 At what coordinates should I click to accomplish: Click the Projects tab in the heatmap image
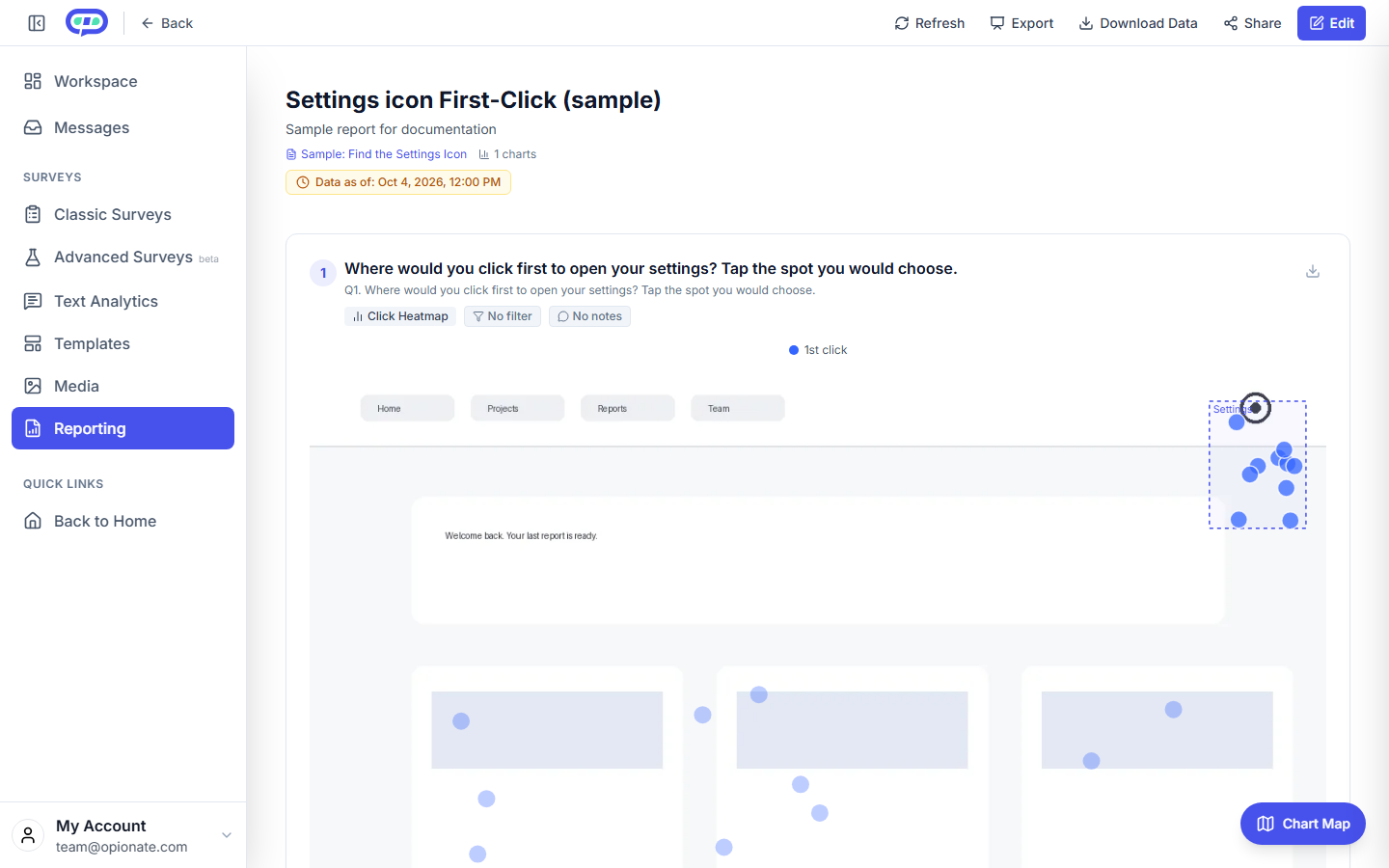pyautogui.click(x=517, y=408)
